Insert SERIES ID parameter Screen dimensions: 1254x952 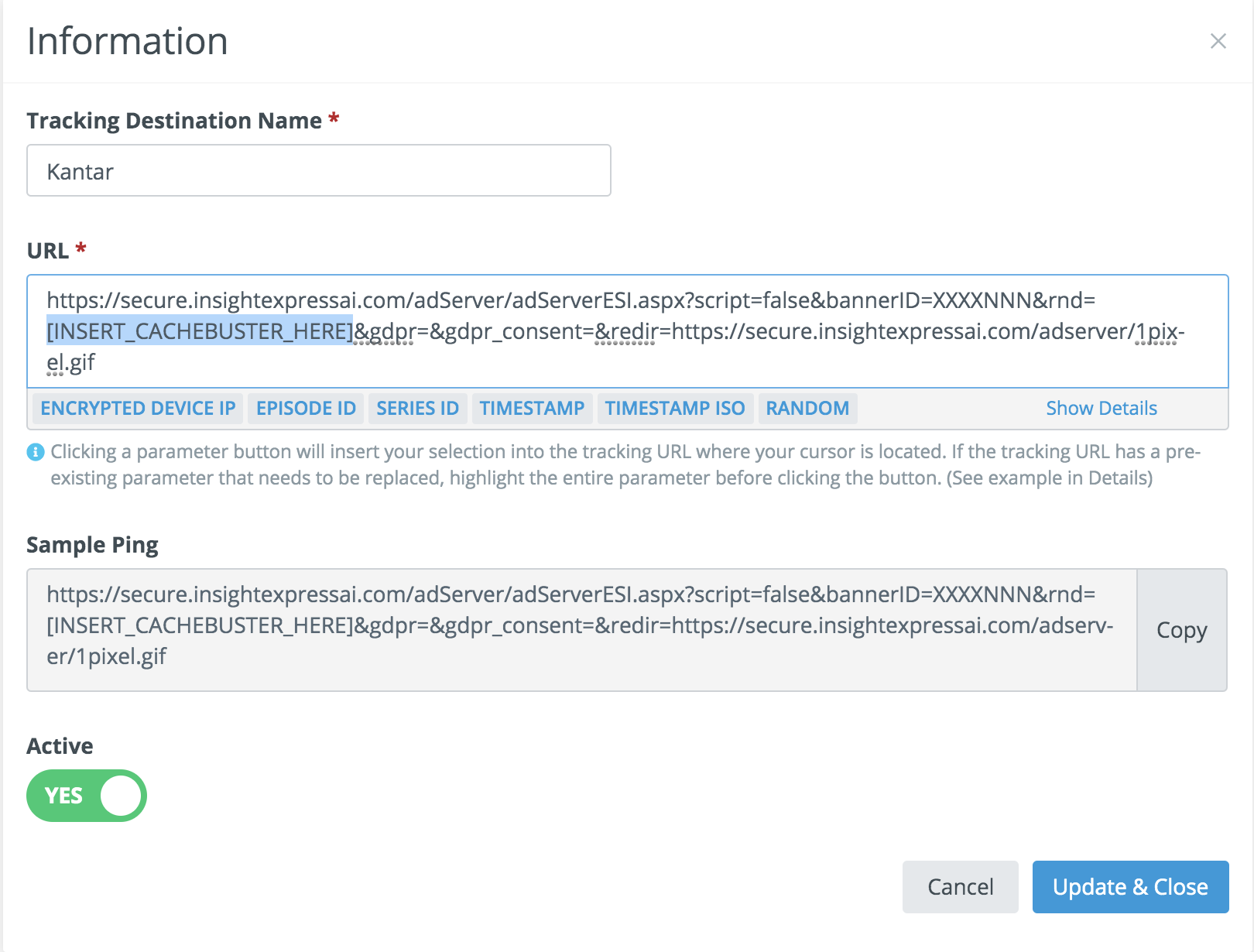[x=417, y=408]
